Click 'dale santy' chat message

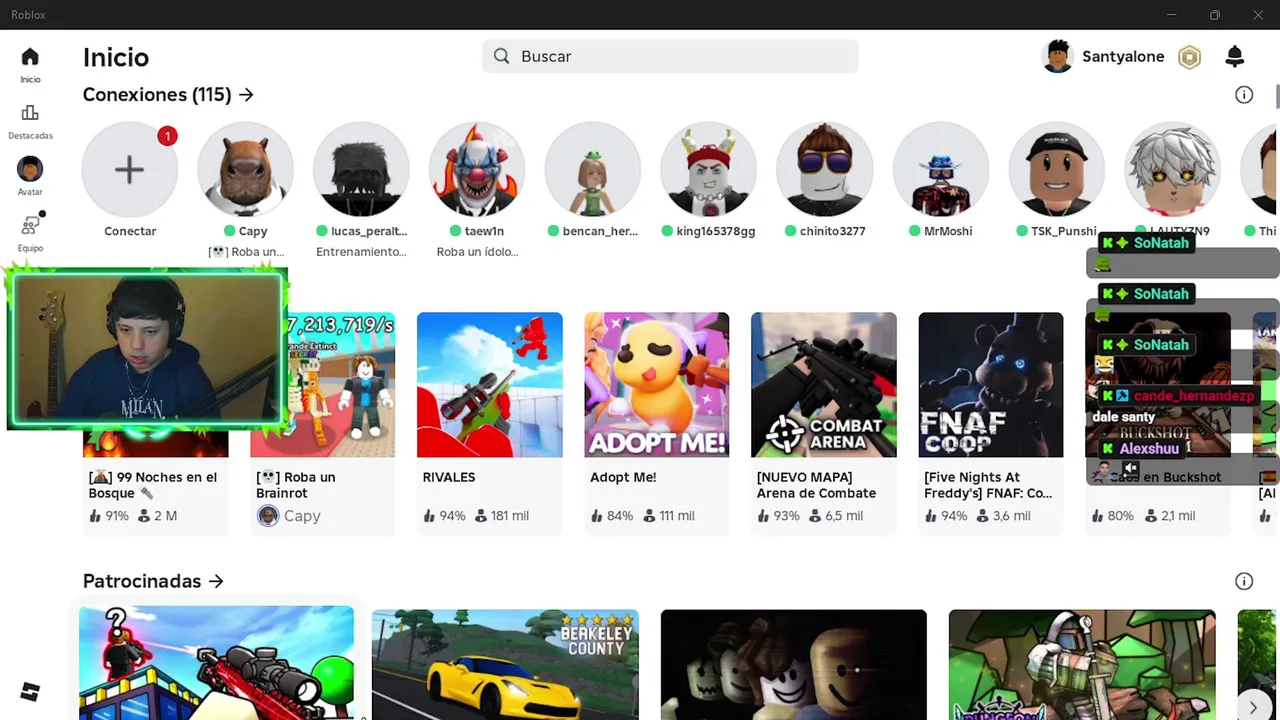click(x=1123, y=417)
